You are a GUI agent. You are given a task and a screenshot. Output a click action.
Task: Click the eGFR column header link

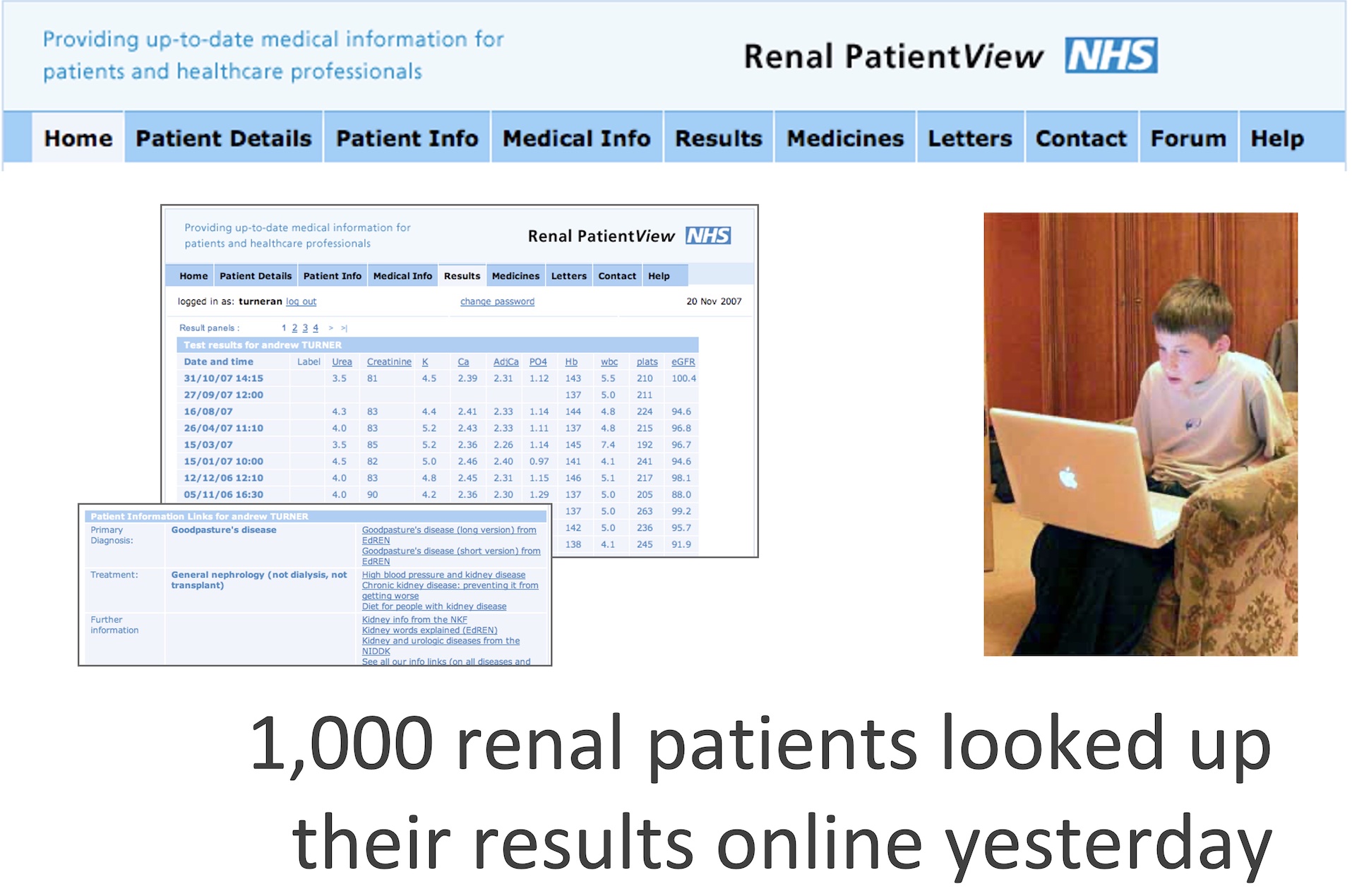[683, 362]
